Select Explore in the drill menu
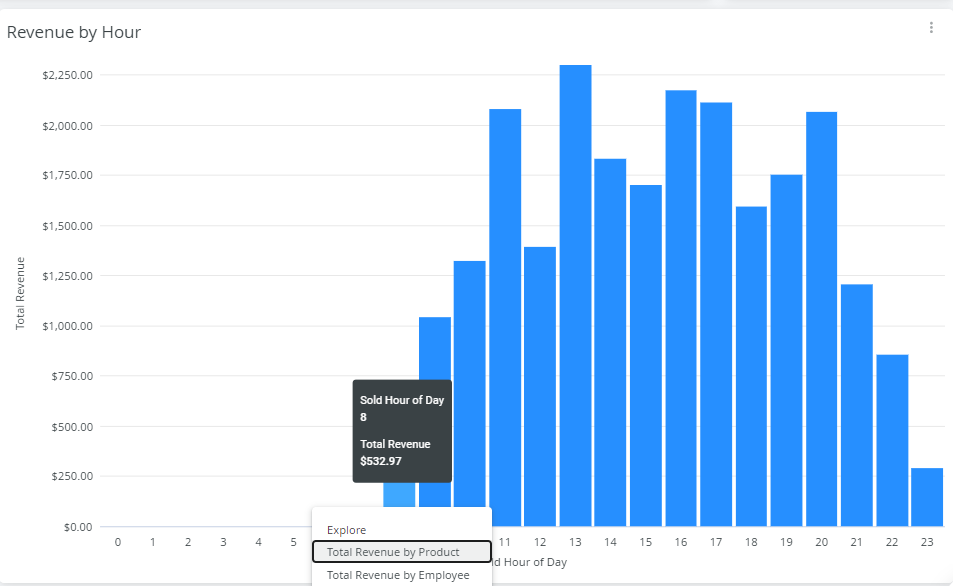Image resolution: width=953 pixels, height=586 pixels. pyautogui.click(x=346, y=530)
